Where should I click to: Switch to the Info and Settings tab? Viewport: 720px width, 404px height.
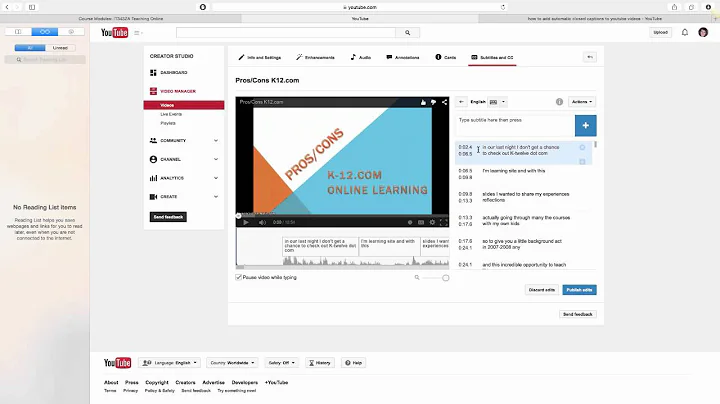tap(259, 57)
